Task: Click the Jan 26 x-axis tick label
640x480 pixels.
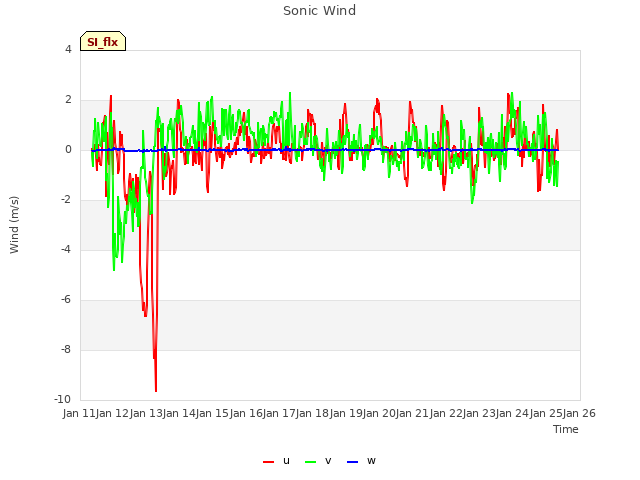Action: [x=579, y=413]
